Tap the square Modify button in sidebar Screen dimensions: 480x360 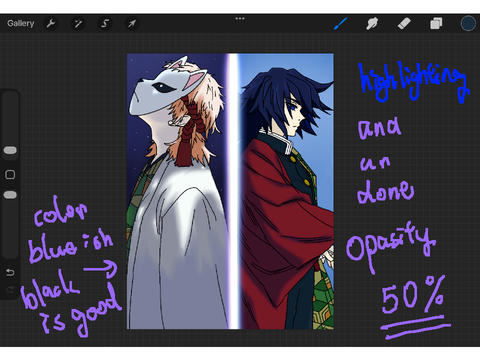tap(10, 175)
